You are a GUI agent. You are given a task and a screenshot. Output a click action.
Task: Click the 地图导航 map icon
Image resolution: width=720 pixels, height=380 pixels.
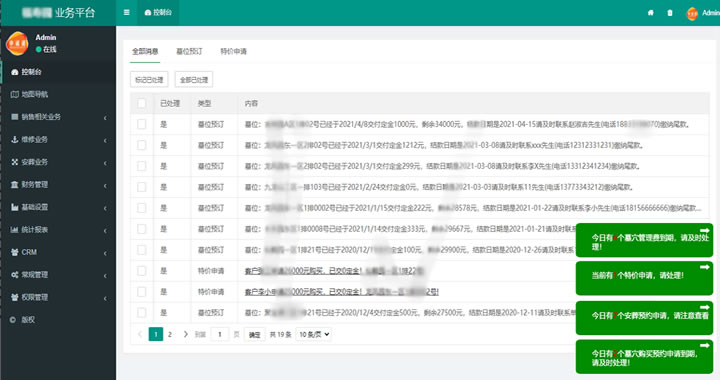pyautogui.click(x=15, y=95)
